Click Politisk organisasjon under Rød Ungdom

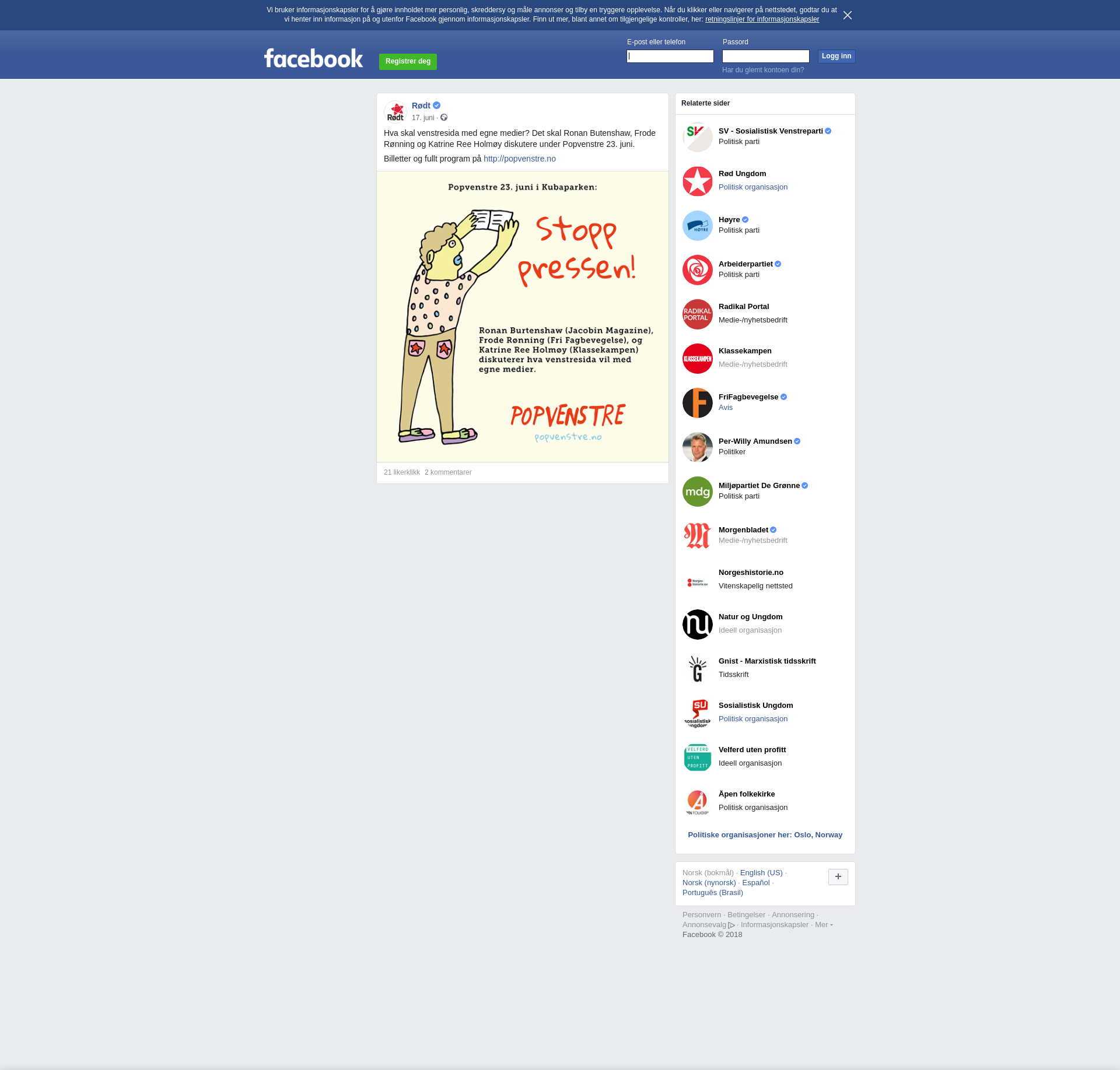point(753,187)
